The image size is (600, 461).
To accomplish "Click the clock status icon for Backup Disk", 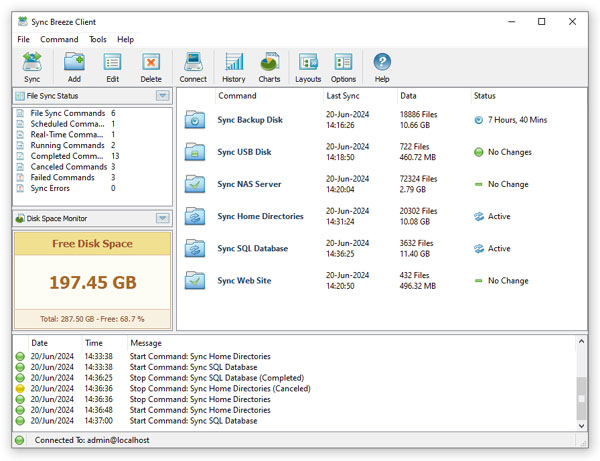I will pyautogui.click(x=479, y=120).
